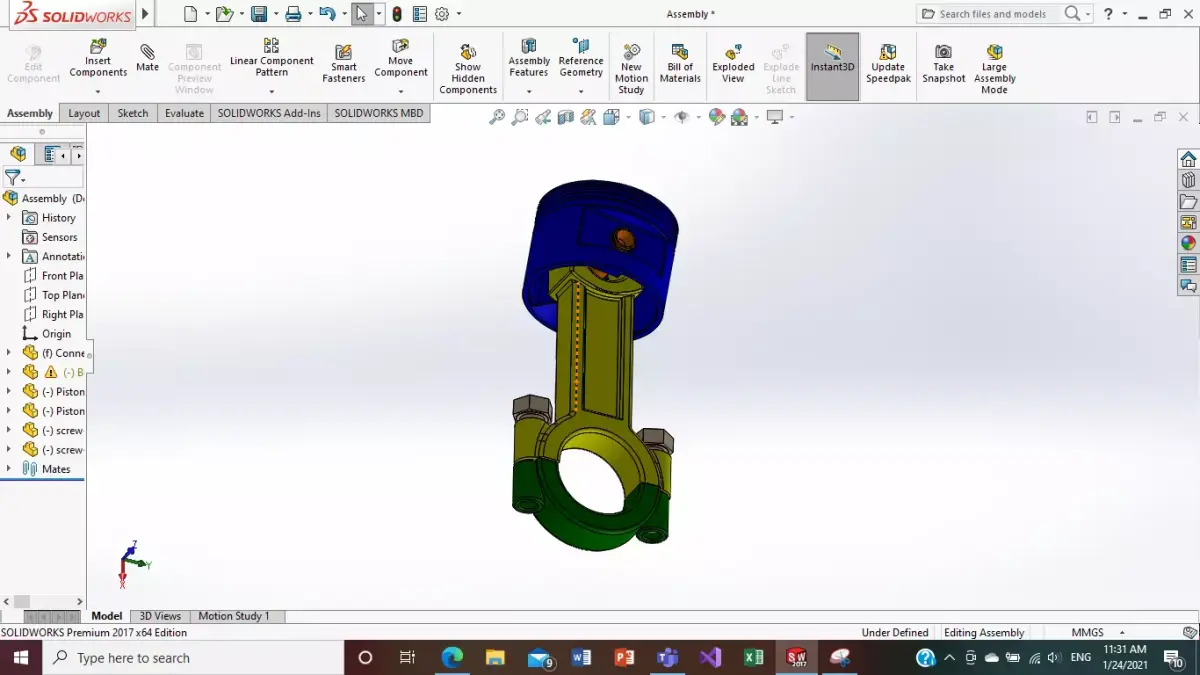Expand the History node in the feature tree

[8, 217]
